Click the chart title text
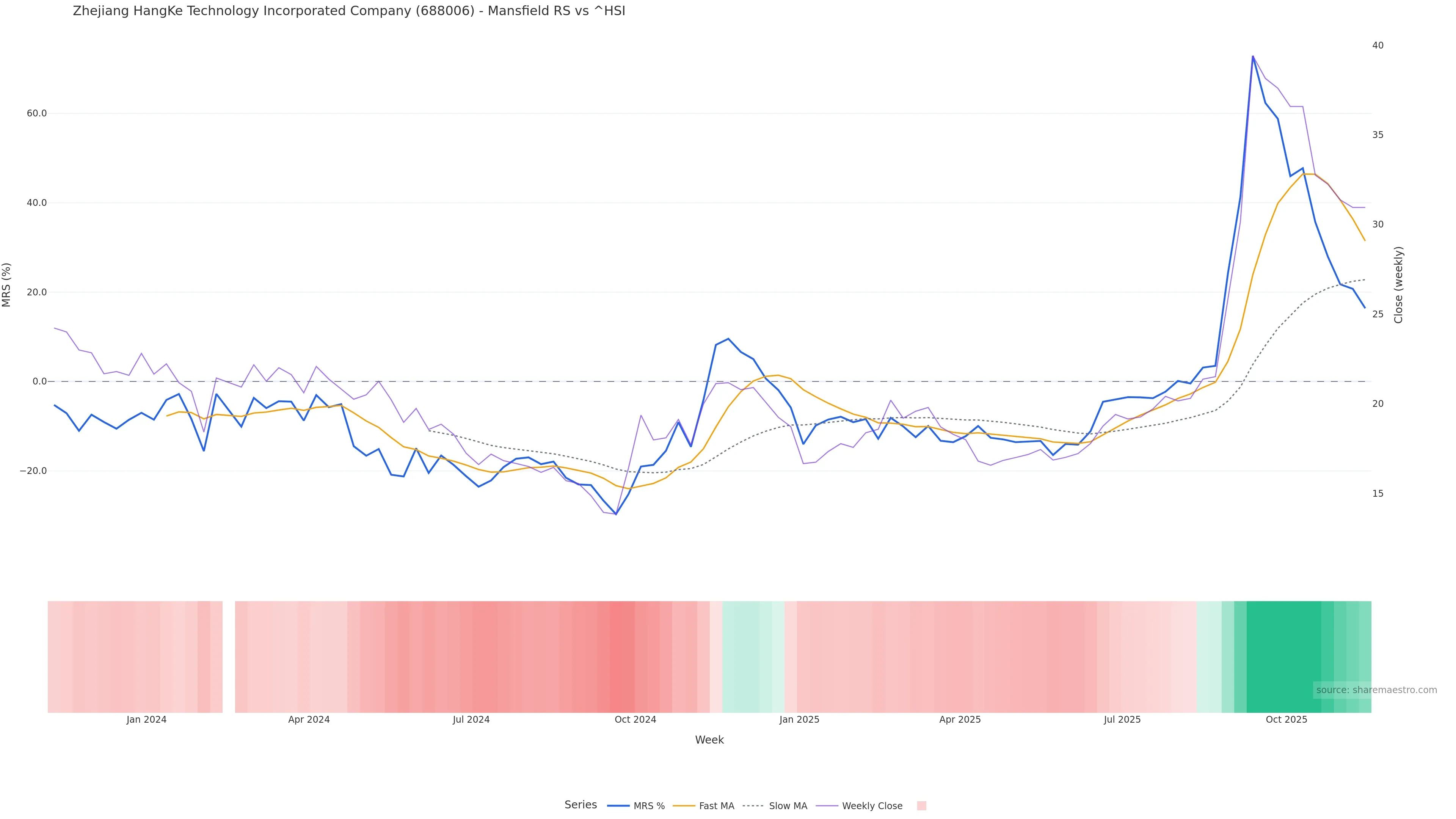Viewport: 1456px width, 819px height. (x=349, y=11)
